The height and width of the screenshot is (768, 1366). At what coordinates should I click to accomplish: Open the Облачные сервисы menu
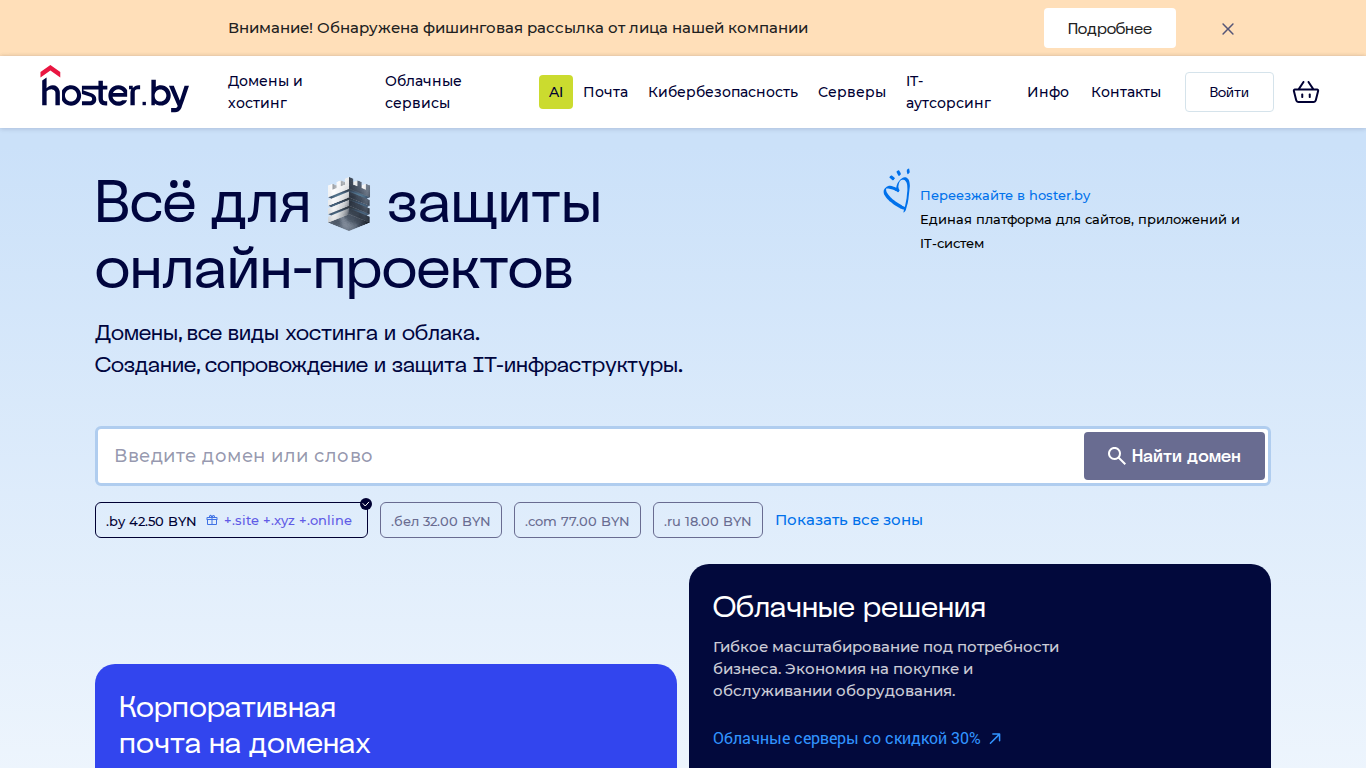[423, 92]
